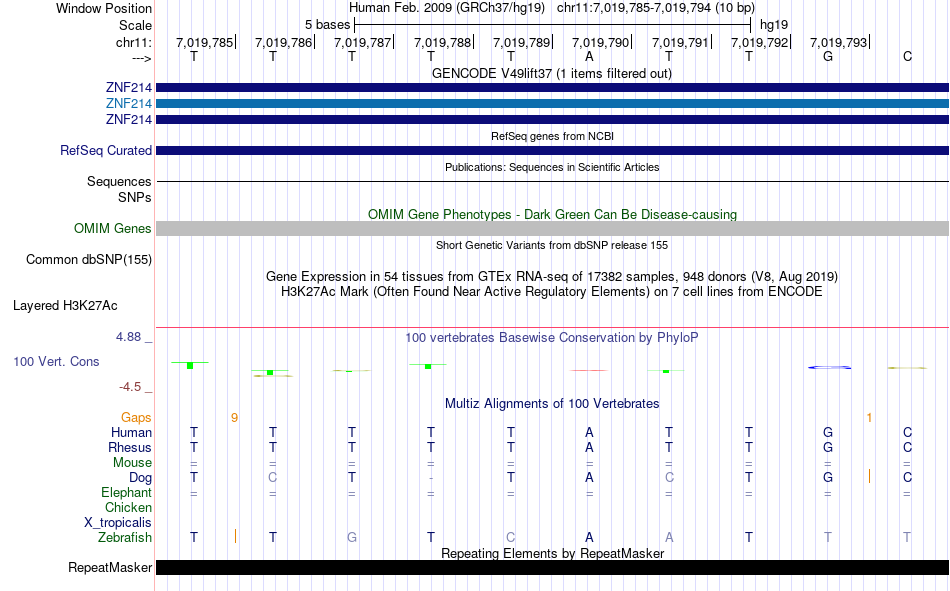Click the G base in the reference sequence row

[828, 56]
